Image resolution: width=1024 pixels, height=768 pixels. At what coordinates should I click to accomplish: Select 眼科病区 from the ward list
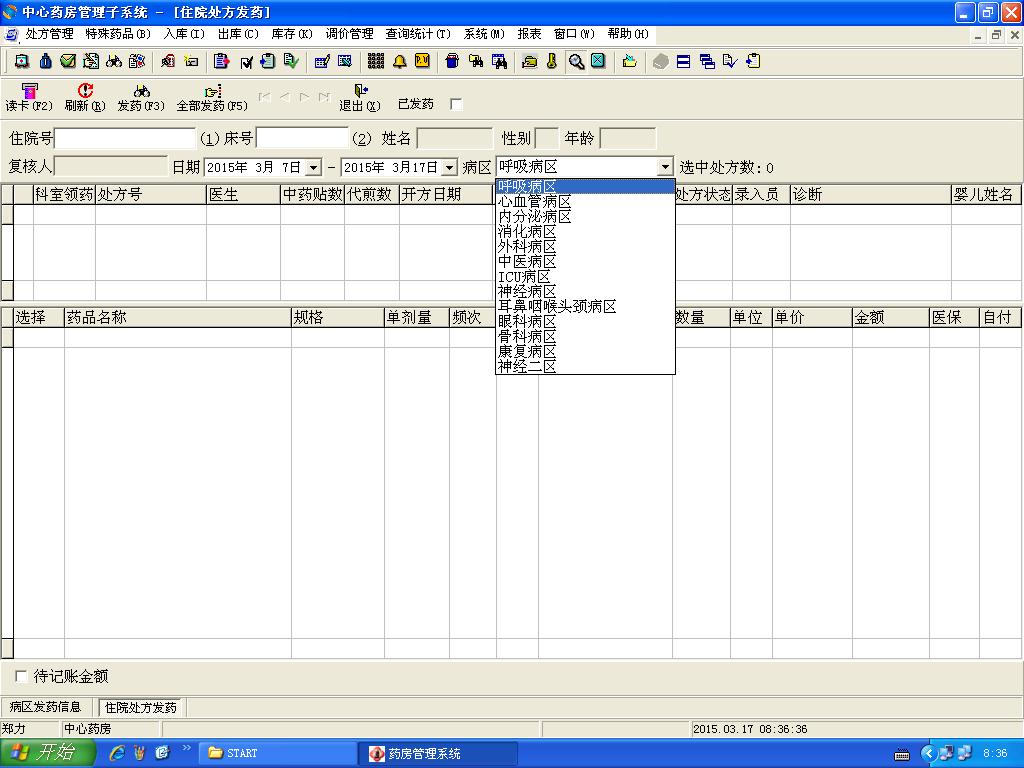[x=585, y=322]
